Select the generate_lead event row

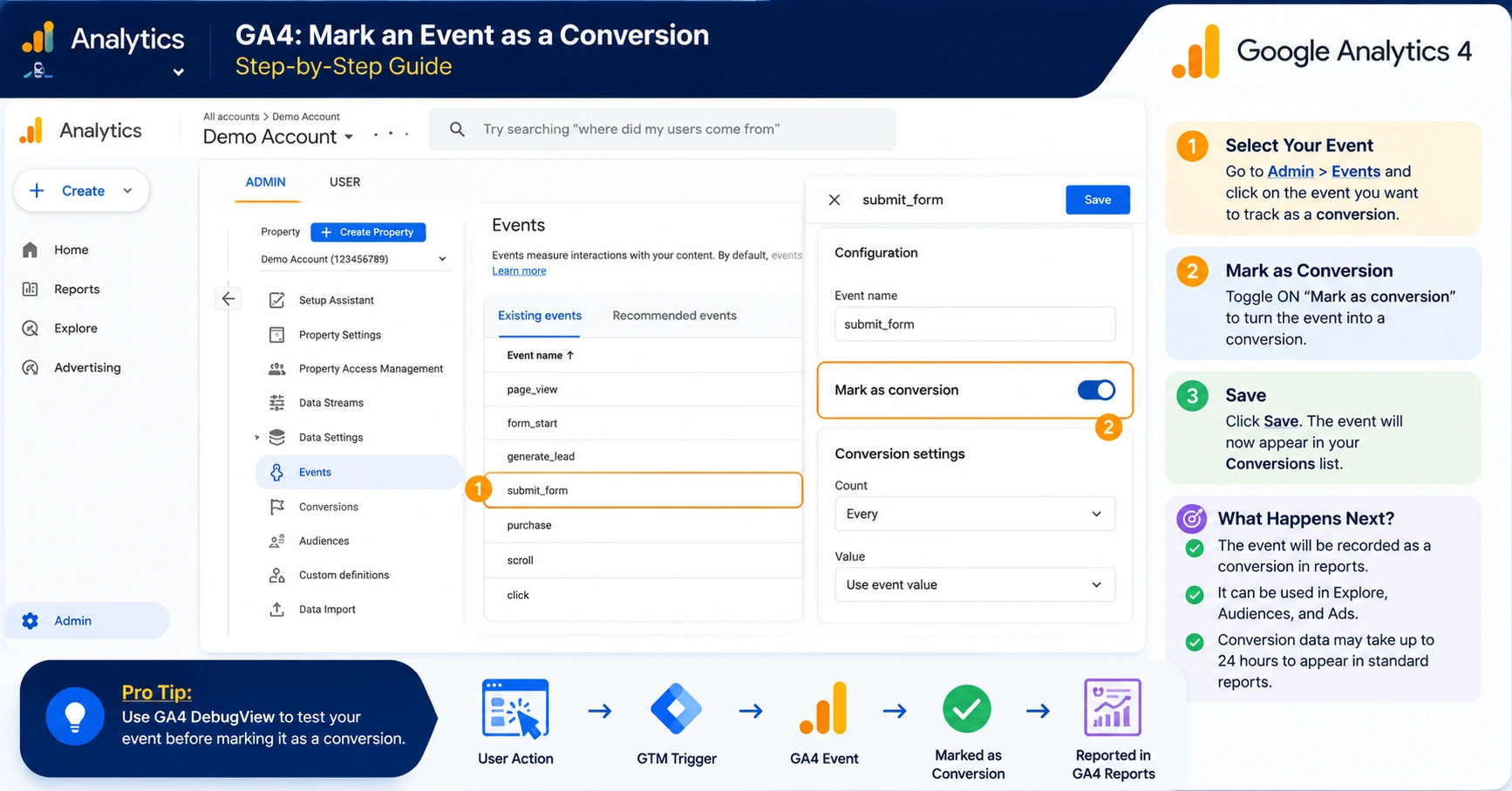643,456
